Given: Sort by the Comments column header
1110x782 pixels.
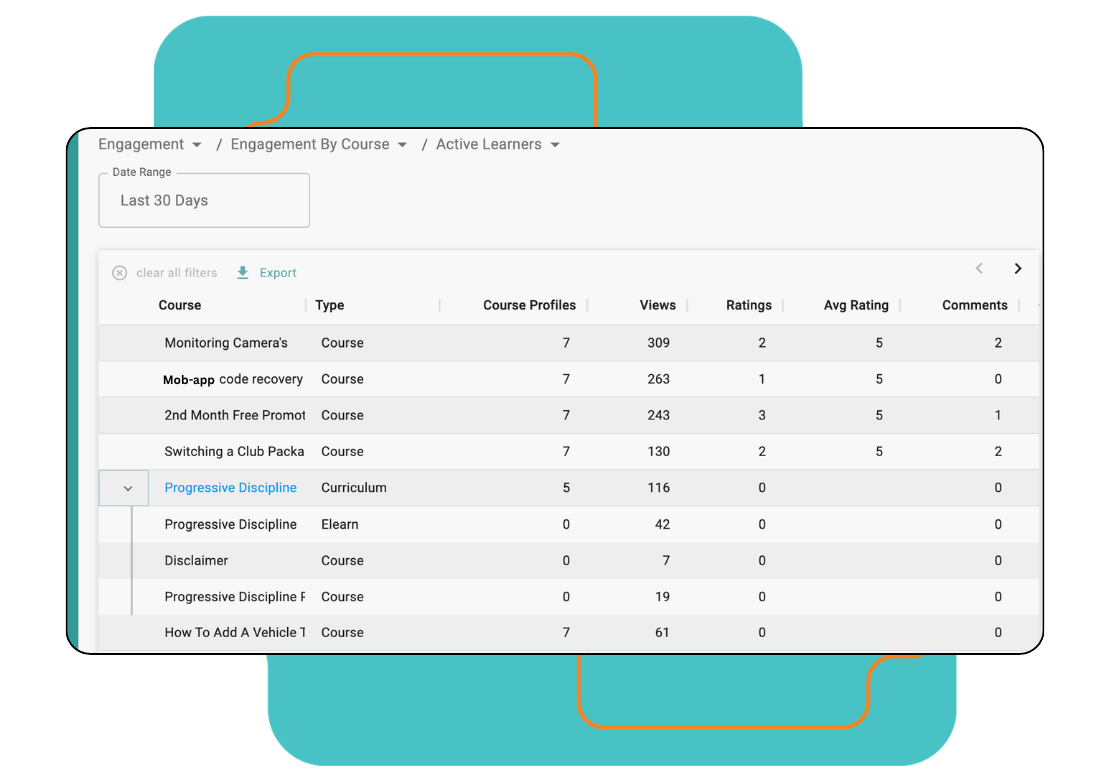Looking at the screenshot, I should pos(974,306).
